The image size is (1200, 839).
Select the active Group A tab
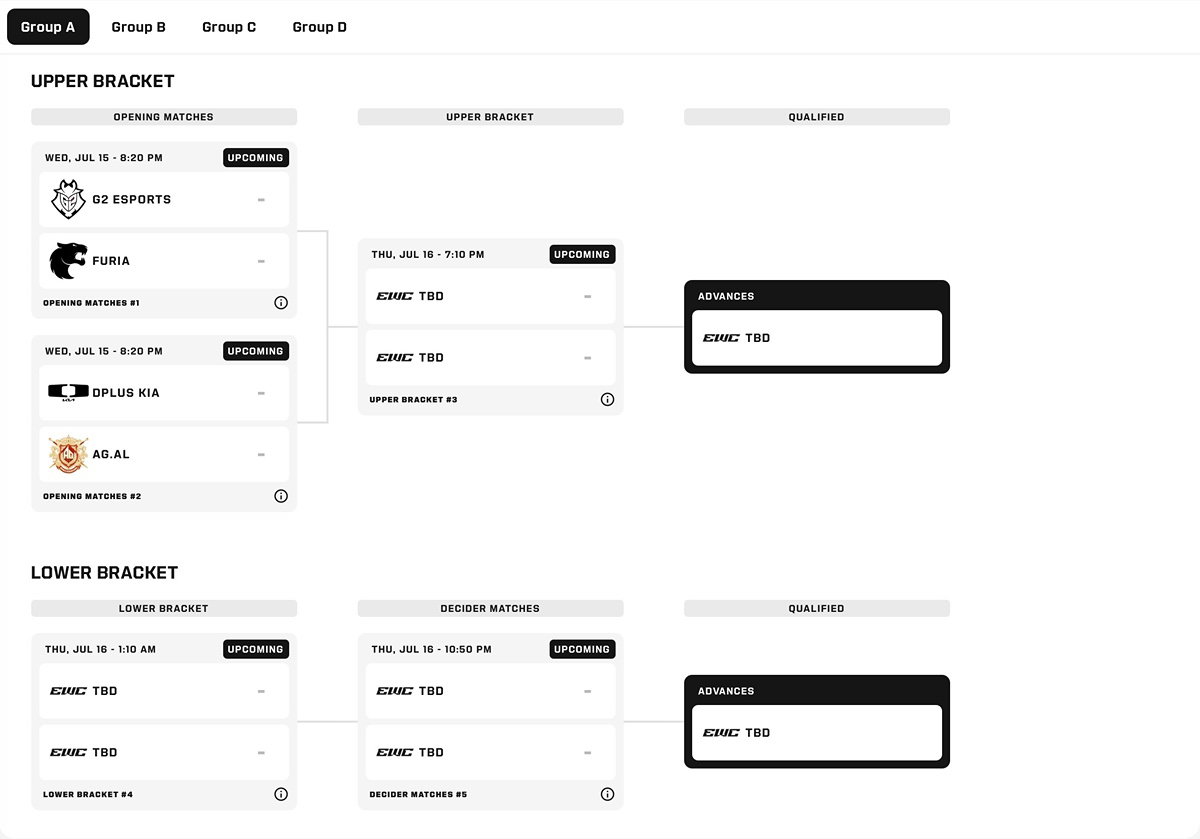(x=48, y=27)
